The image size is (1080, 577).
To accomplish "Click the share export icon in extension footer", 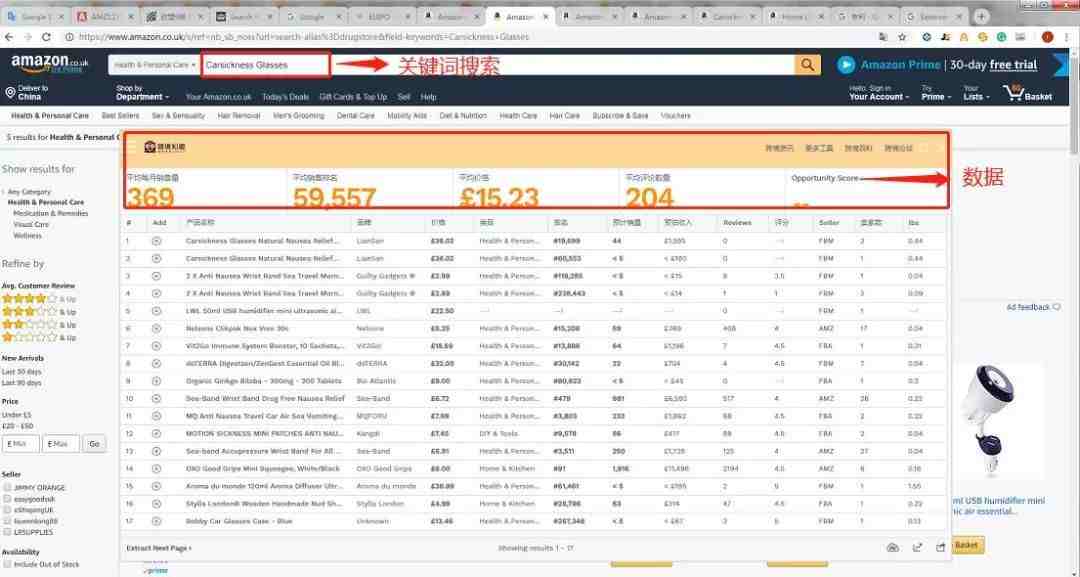I will [x=941, y=547].
